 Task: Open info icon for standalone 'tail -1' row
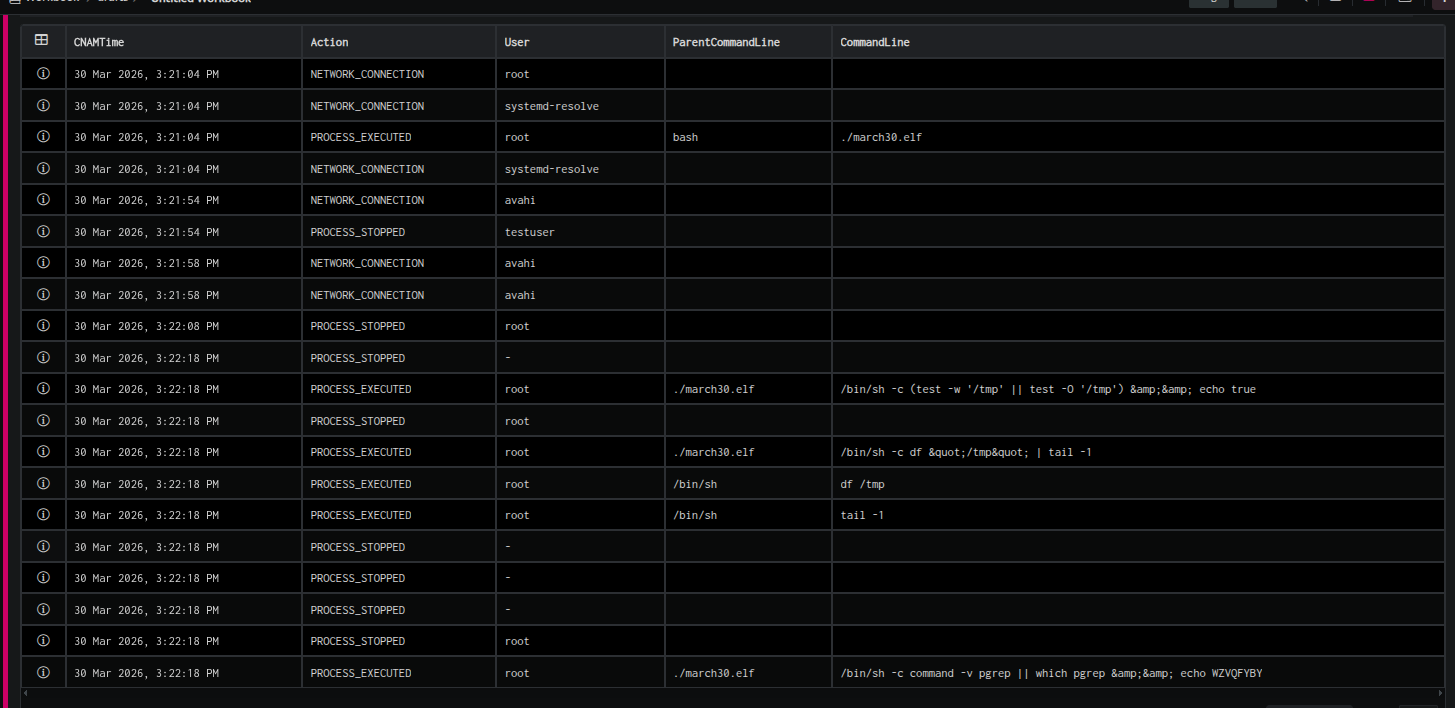tap(43, 515)
